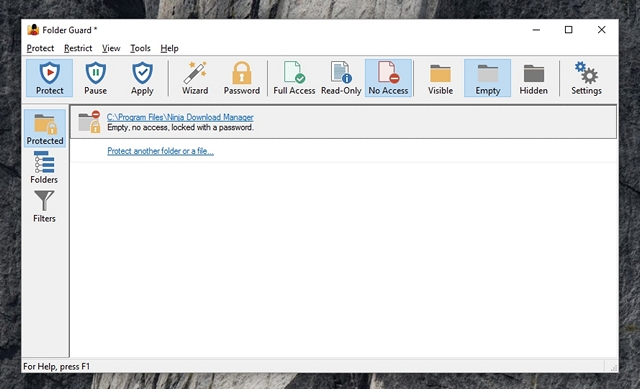
Task: Open the Folders tree view
Action: click(x=44, y=167)
